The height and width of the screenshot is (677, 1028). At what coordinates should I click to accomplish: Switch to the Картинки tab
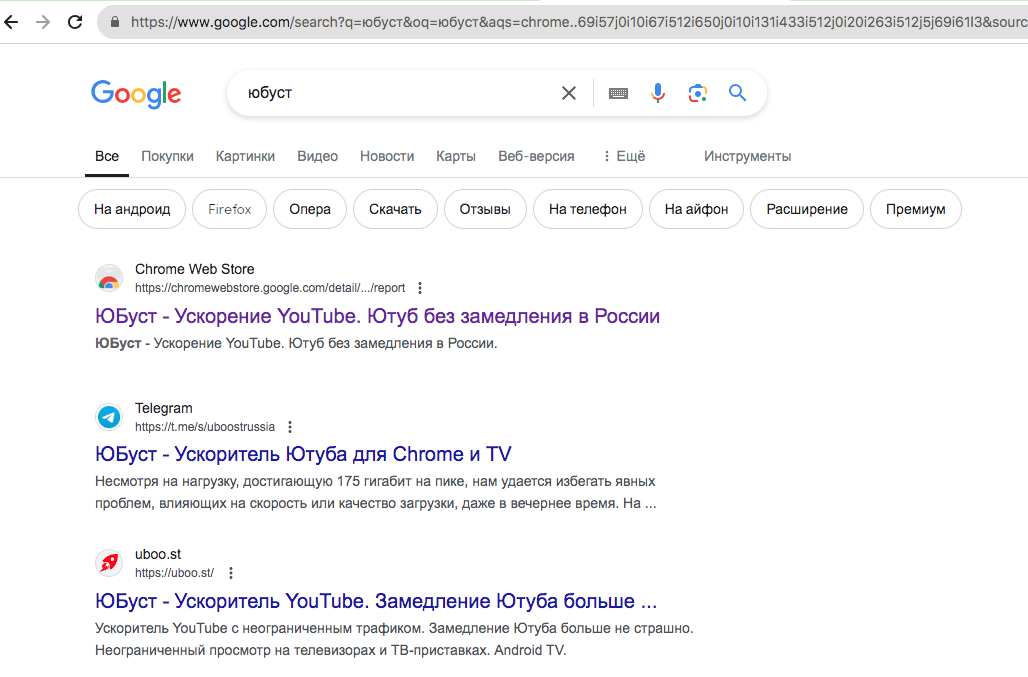pyautogui.click(x=245, y=156)
